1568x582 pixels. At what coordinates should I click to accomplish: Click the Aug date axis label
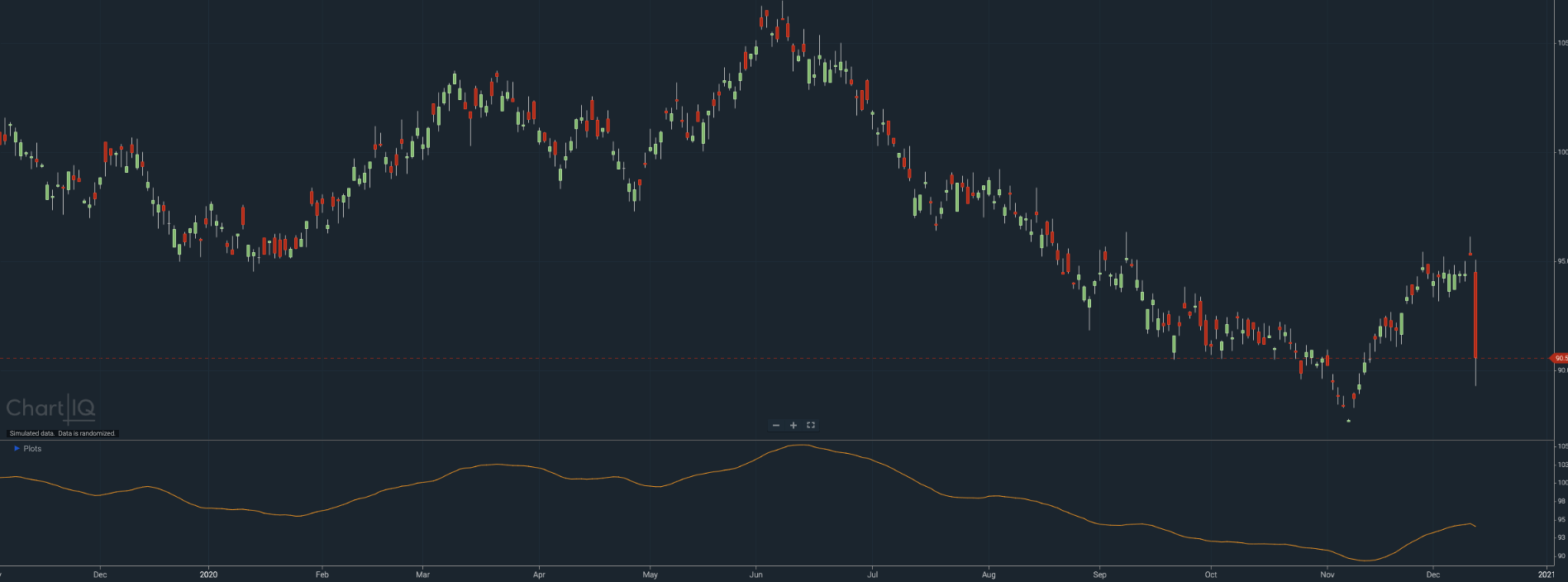tap(989, 574)
